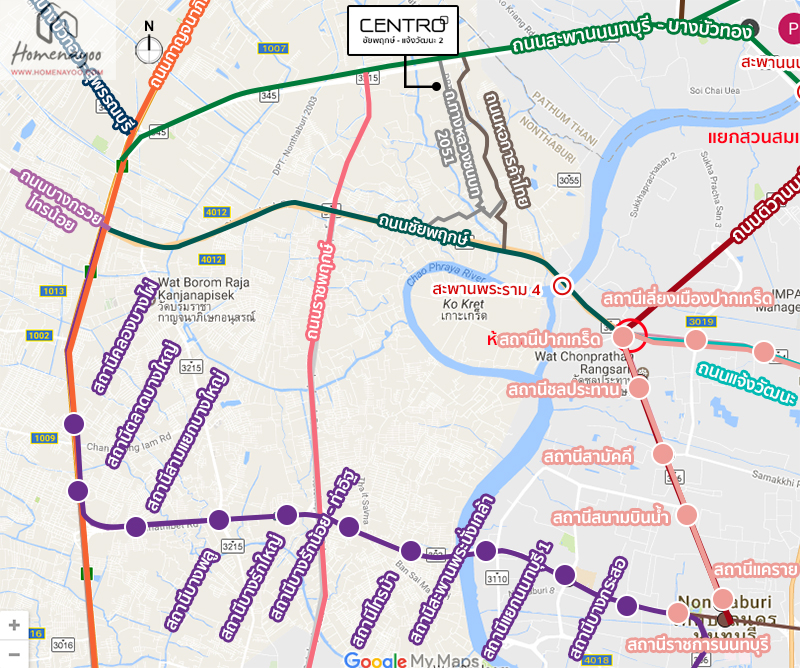Screen dimensions: 800x668
Task: Click the pink ถนนราชพฤกษ์ road line label
Action: 322,291
